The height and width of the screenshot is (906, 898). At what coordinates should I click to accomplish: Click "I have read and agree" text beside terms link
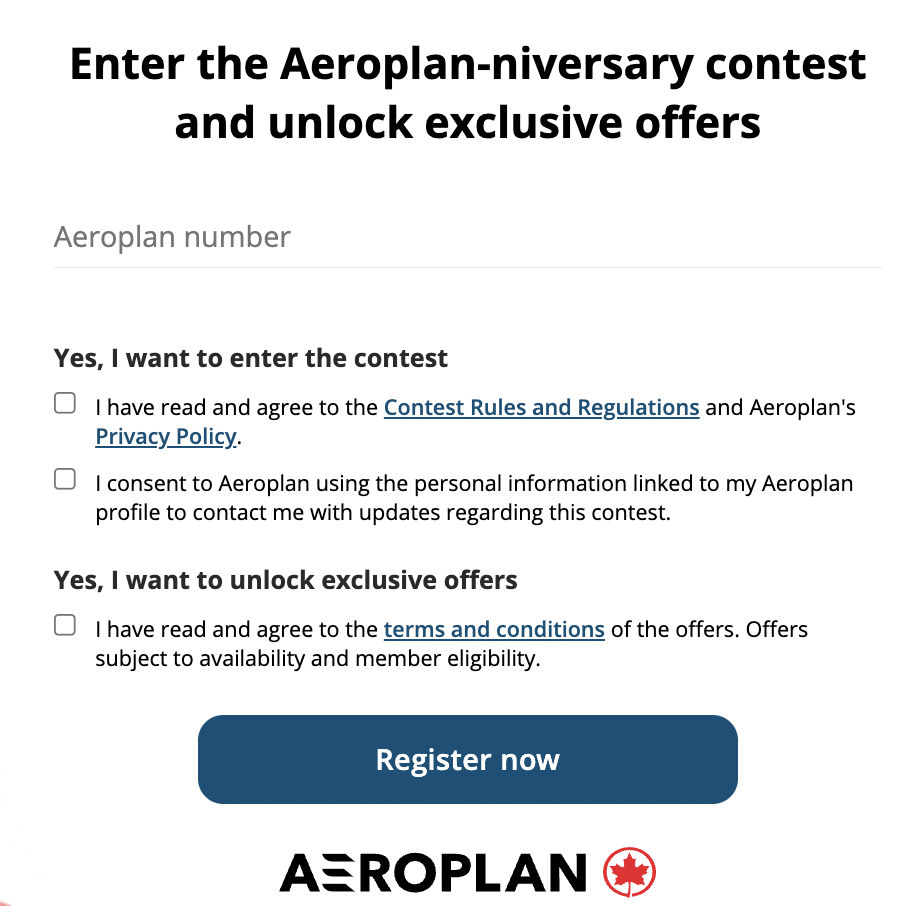pos(238,630)
